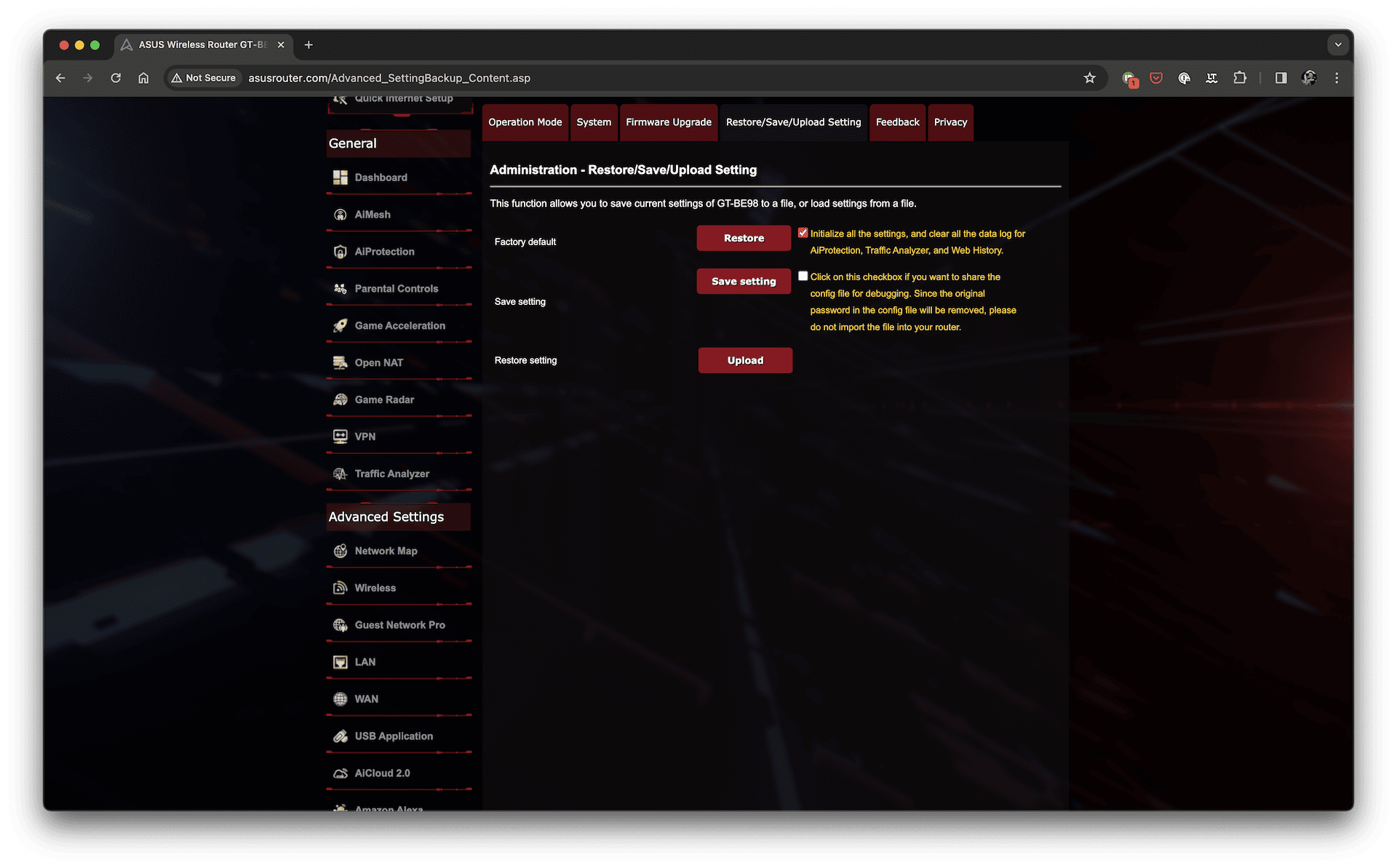
Task: Expand the tab search dropdown arrow
Action: 1338,45
